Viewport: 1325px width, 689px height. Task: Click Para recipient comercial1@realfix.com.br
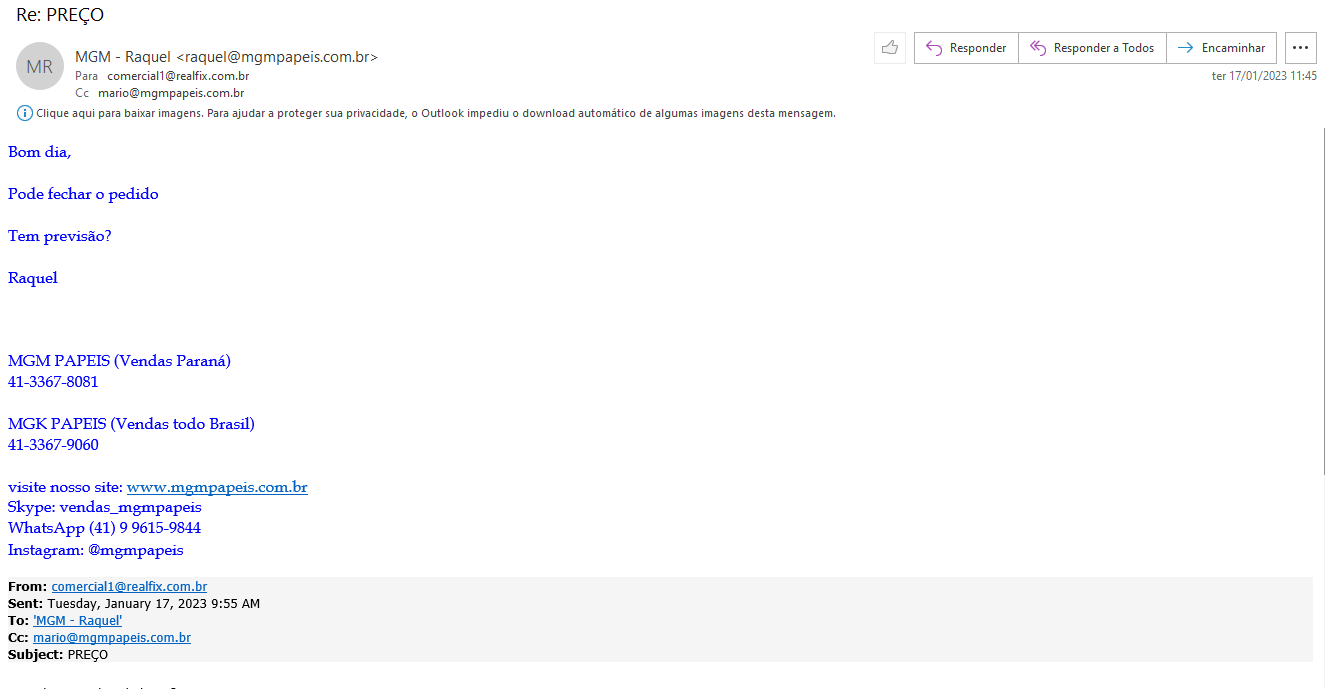click(x=178, y=76)
